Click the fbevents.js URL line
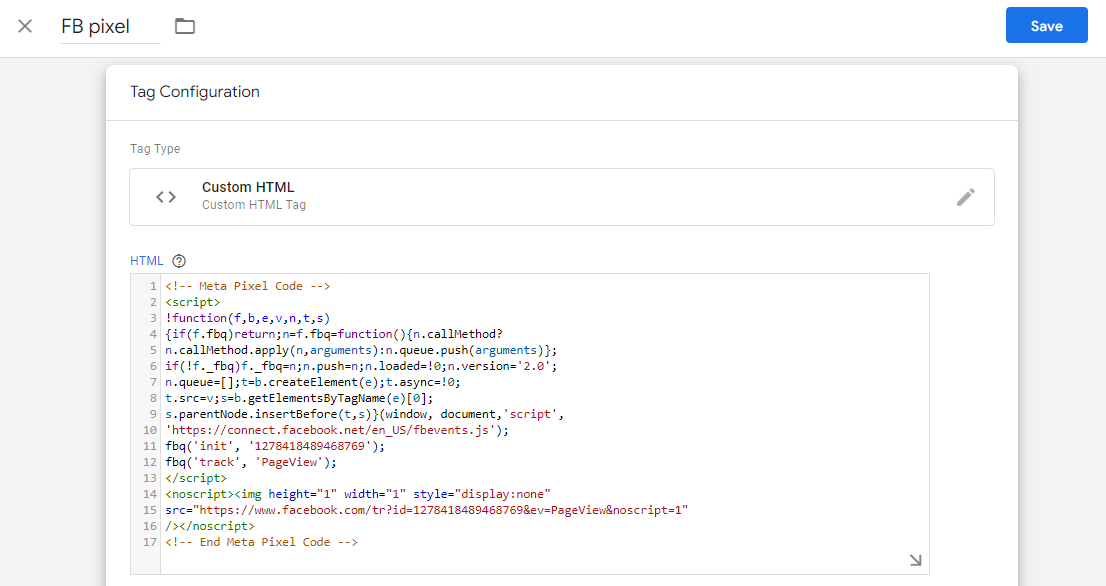Viewport: 1106px width, 586px height. coord(337,430)
